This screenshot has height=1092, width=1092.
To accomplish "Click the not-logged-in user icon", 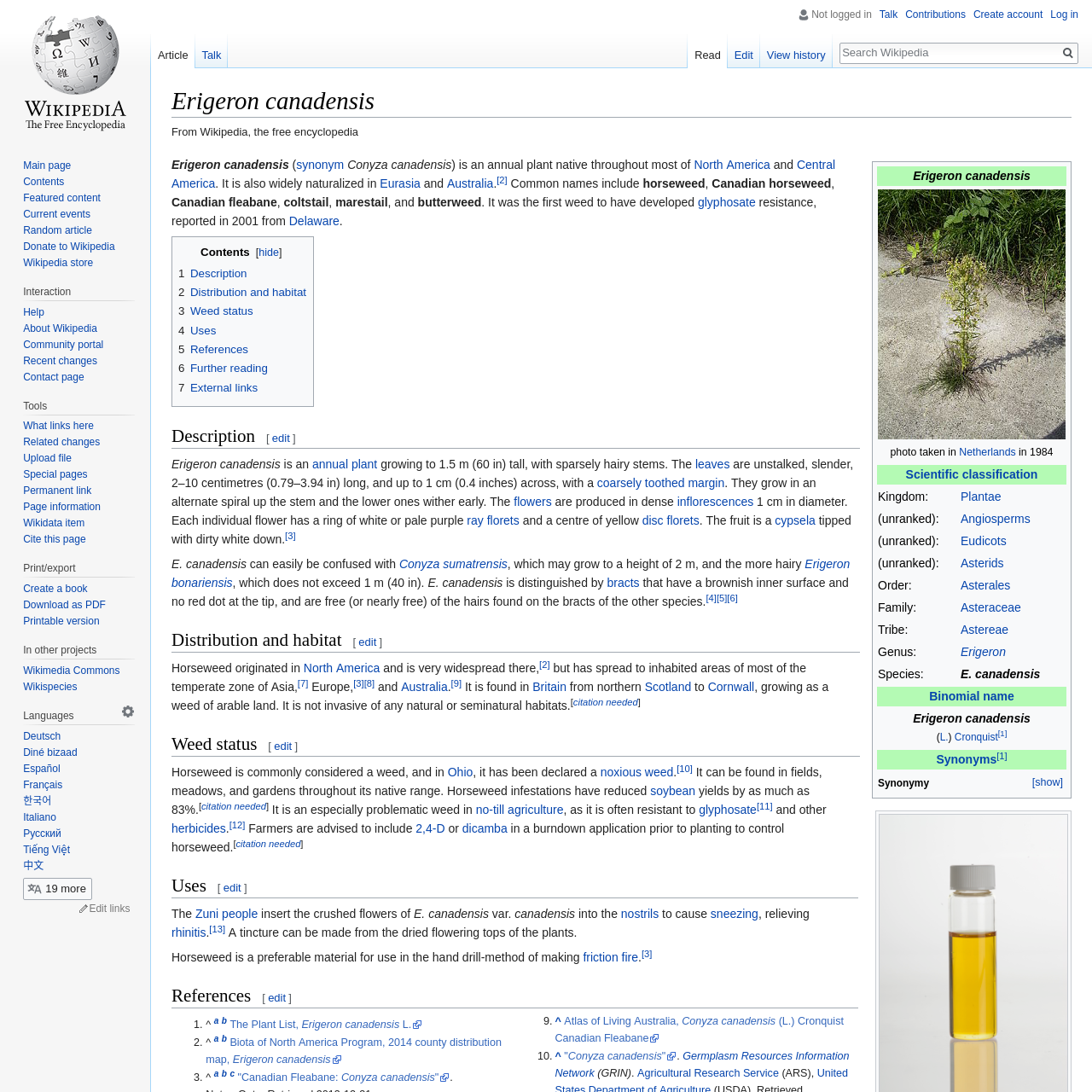I will coord(804,15).
